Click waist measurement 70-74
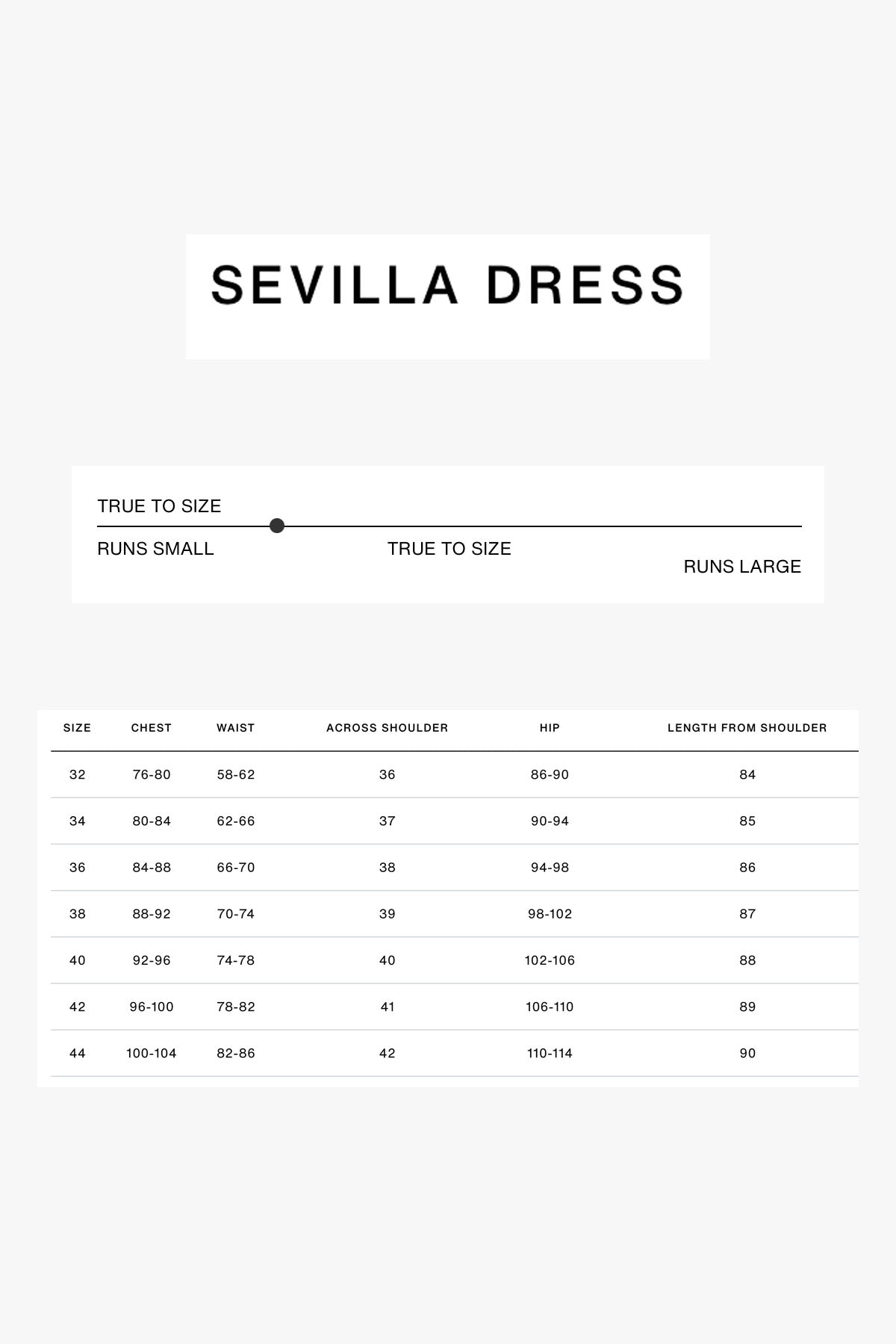Screen dimensions: 896x1344 click(236, 914)
